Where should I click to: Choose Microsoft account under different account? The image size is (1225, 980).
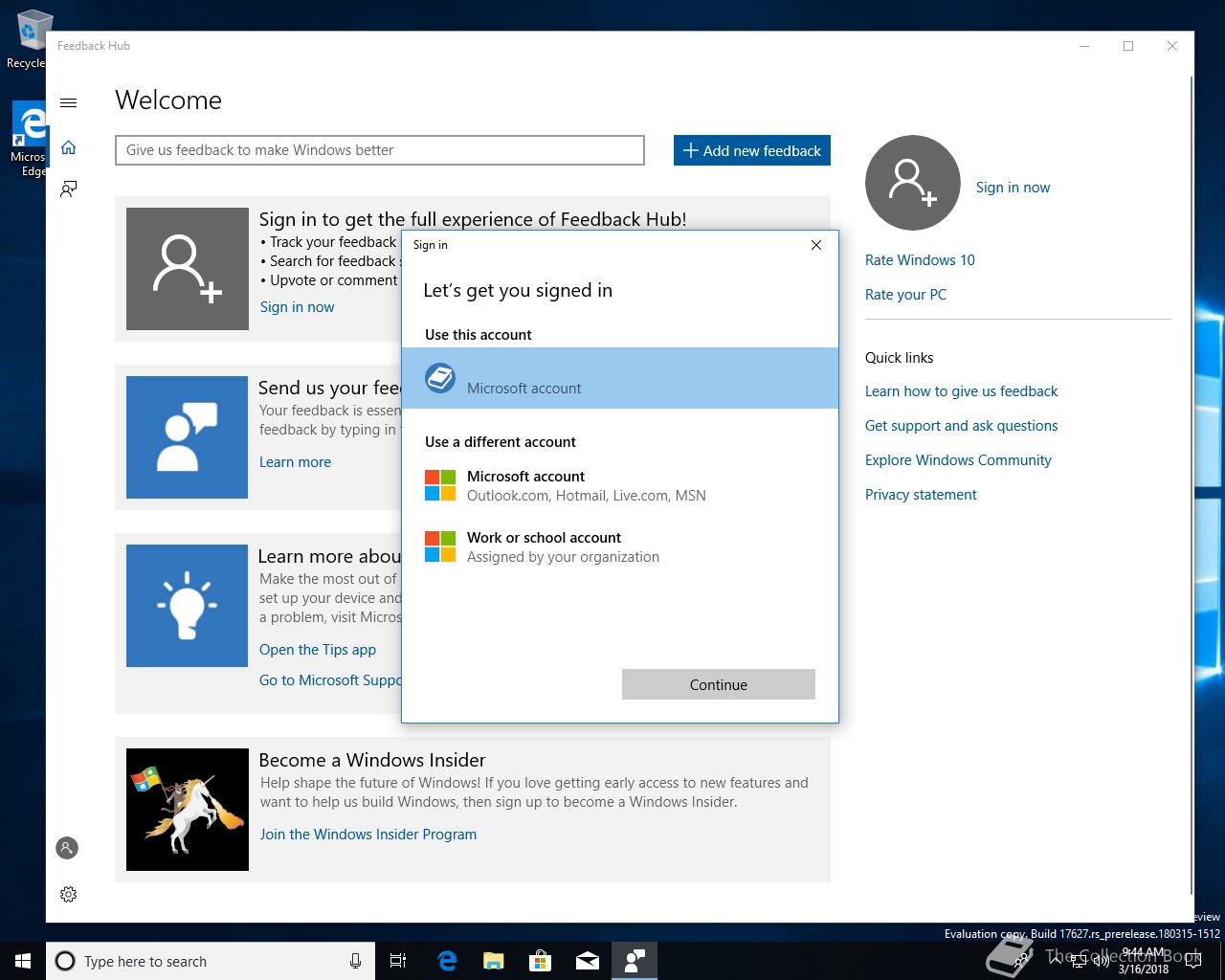620,485
